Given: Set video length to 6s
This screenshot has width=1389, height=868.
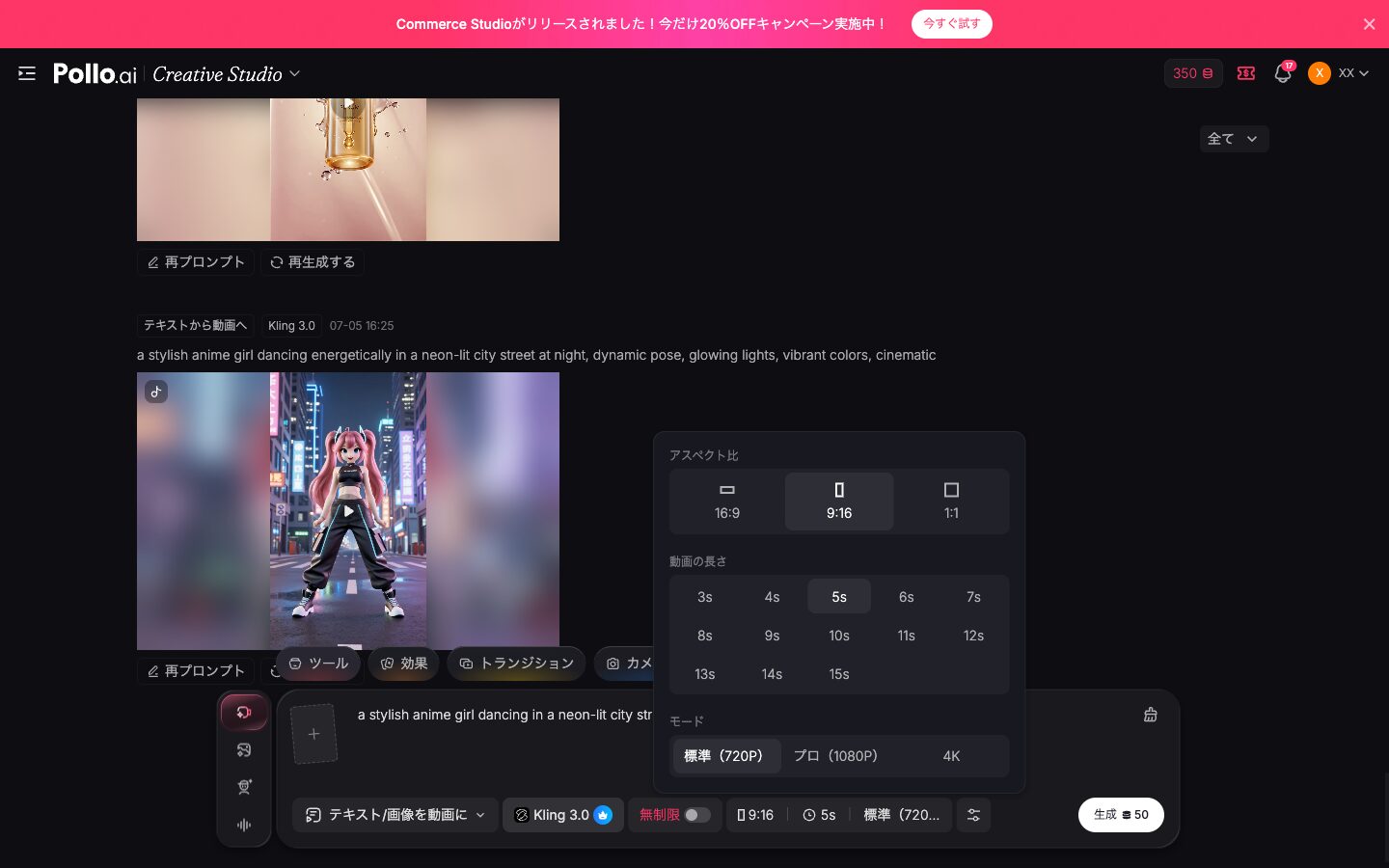Looking at the screenshot, I should pyautogui.click(x=907, y=597).
